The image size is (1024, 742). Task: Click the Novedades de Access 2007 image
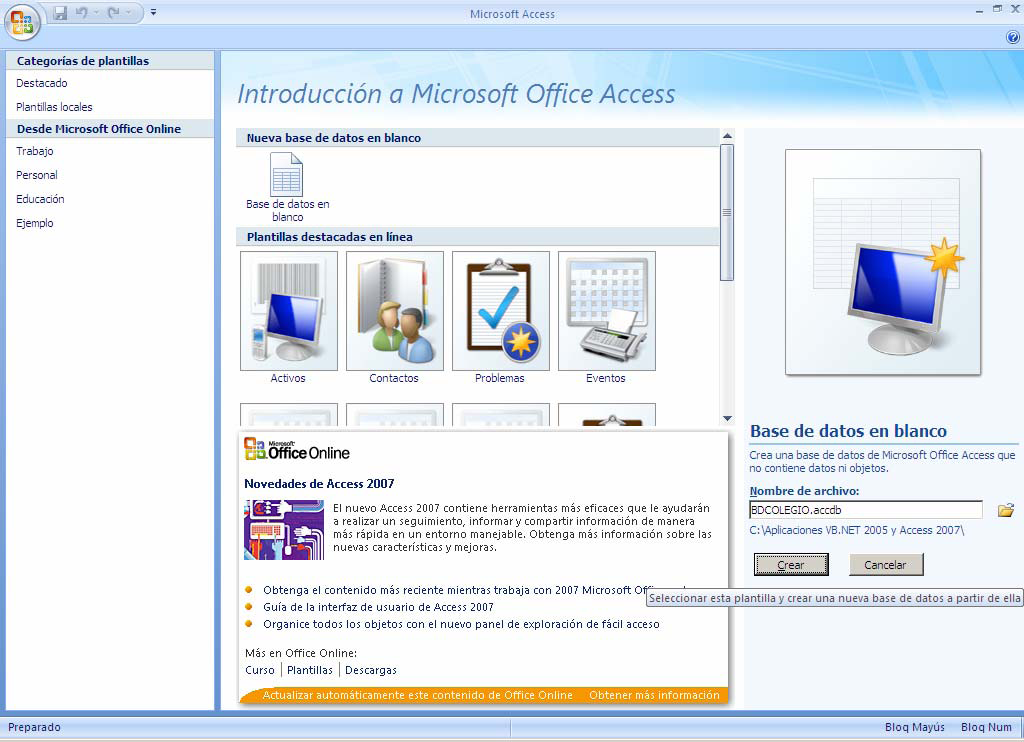point(284,530)
